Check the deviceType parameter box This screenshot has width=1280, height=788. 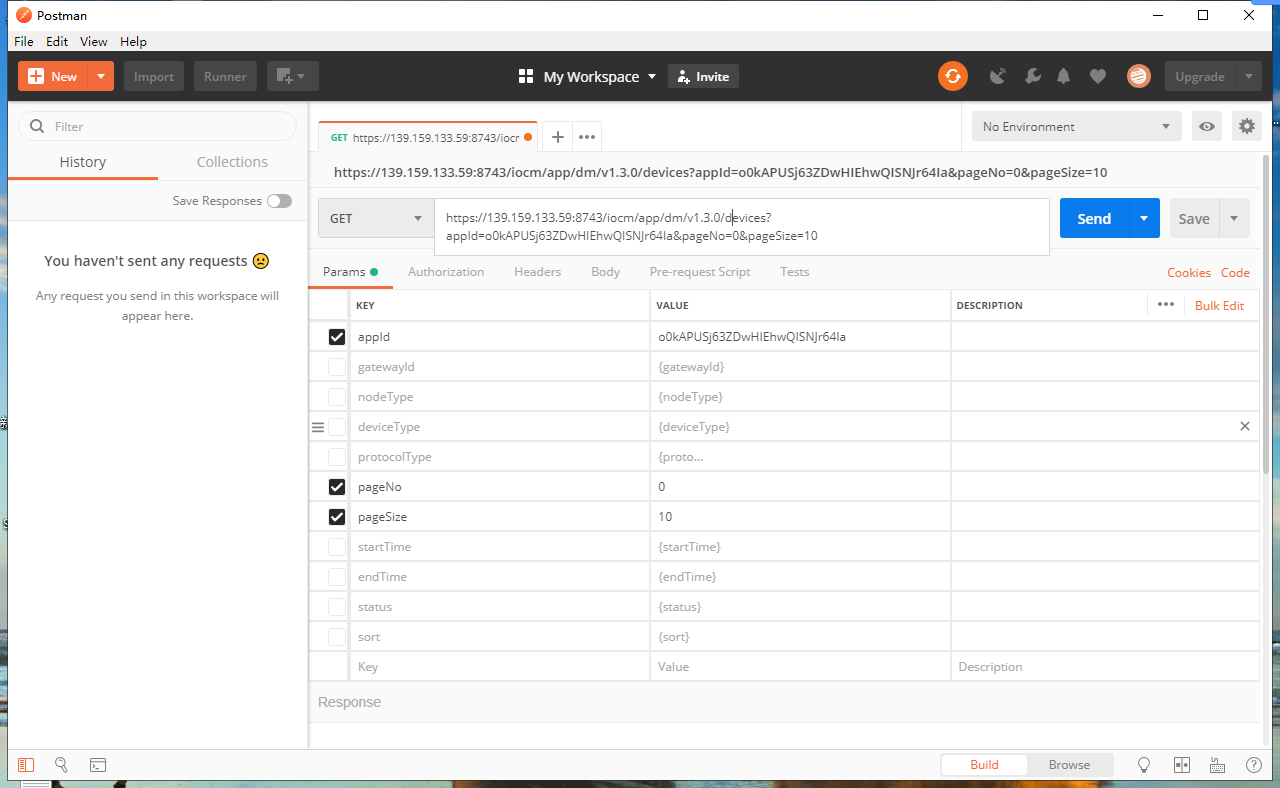tap(337, 427)
